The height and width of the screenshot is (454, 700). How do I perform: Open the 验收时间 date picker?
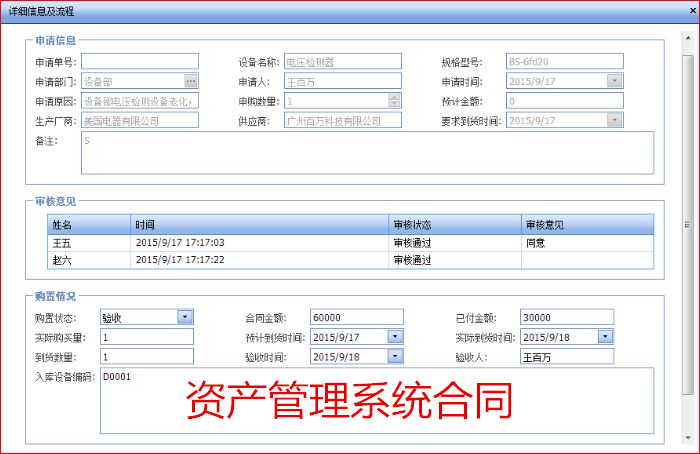point(395,356)
